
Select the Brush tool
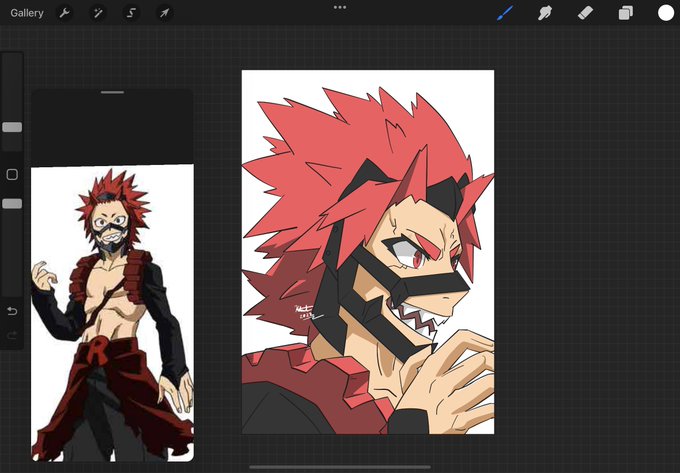[504, 13]
